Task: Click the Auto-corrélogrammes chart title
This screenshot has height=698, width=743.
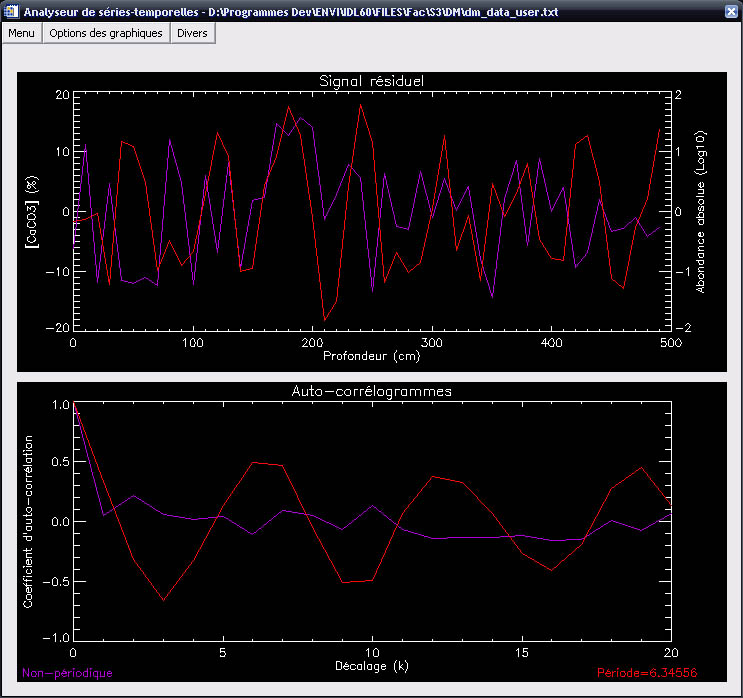Action: point(371,391)
